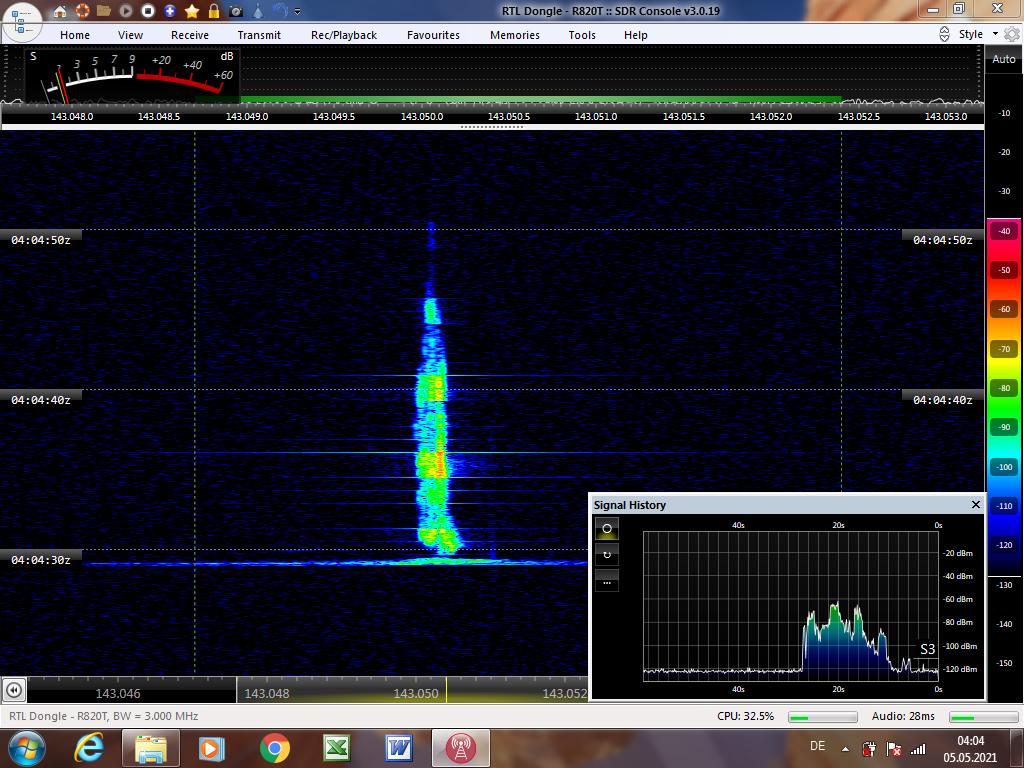Click the green filter passband bar
This screenshot has height=768, width=1024.
coord(541,100)
